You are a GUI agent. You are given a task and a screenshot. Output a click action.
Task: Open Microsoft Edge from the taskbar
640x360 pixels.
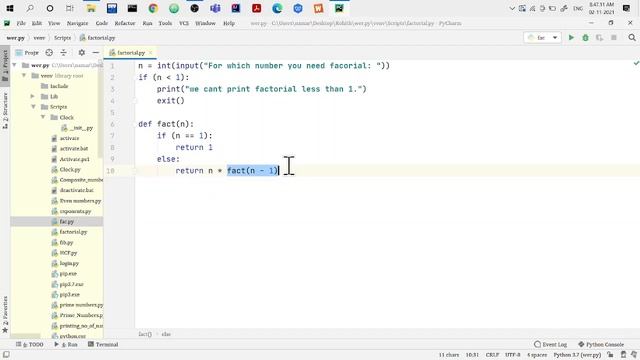pyautogui.click(x=277, y=8)
